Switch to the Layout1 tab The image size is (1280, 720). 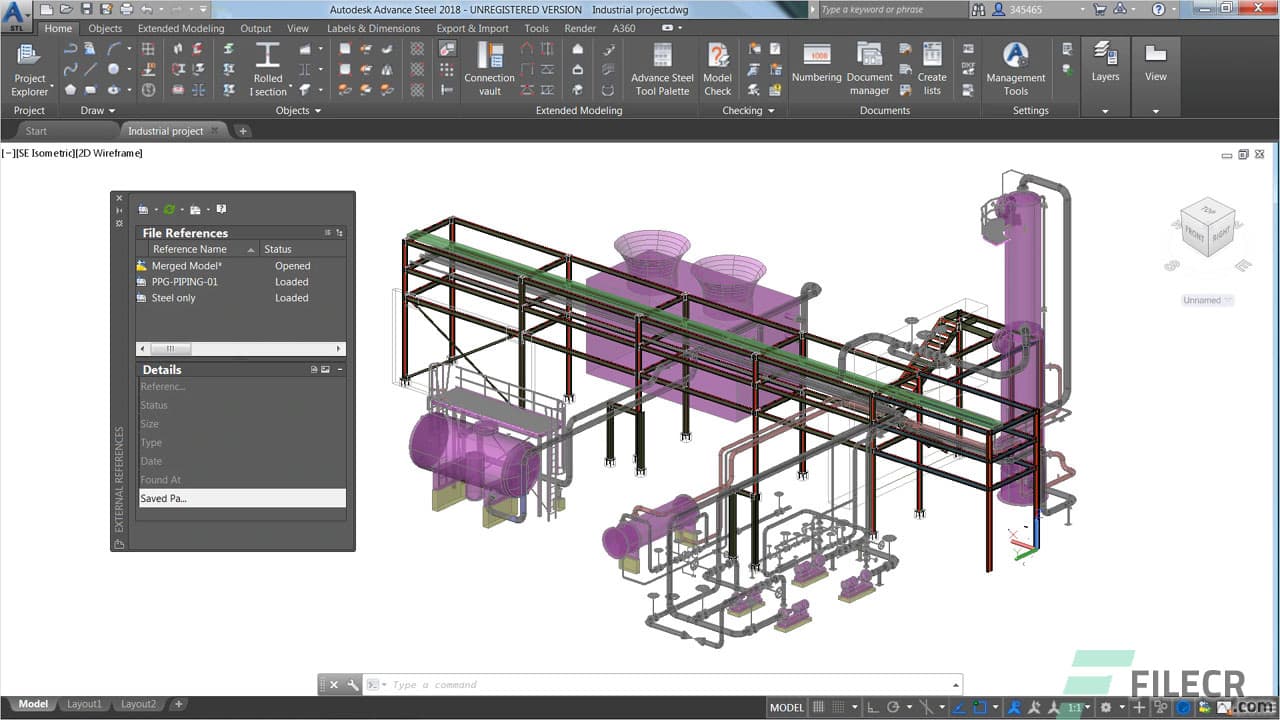click(x=84, y=703)
